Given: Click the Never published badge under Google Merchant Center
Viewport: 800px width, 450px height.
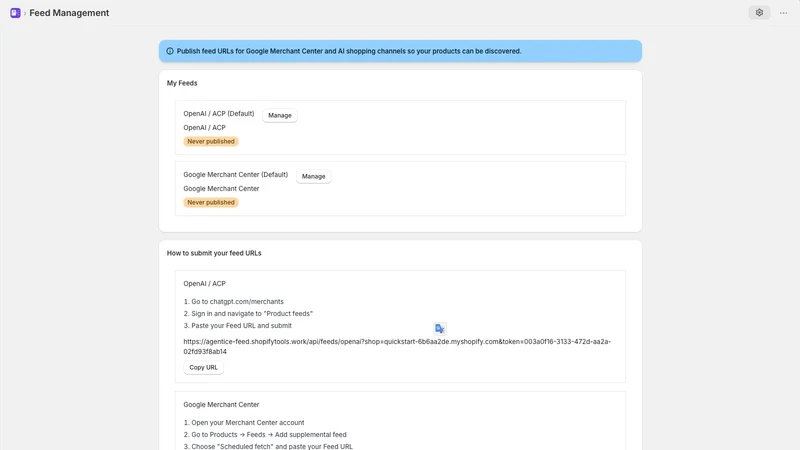Looking at the screenshot, I should (211, 203).
